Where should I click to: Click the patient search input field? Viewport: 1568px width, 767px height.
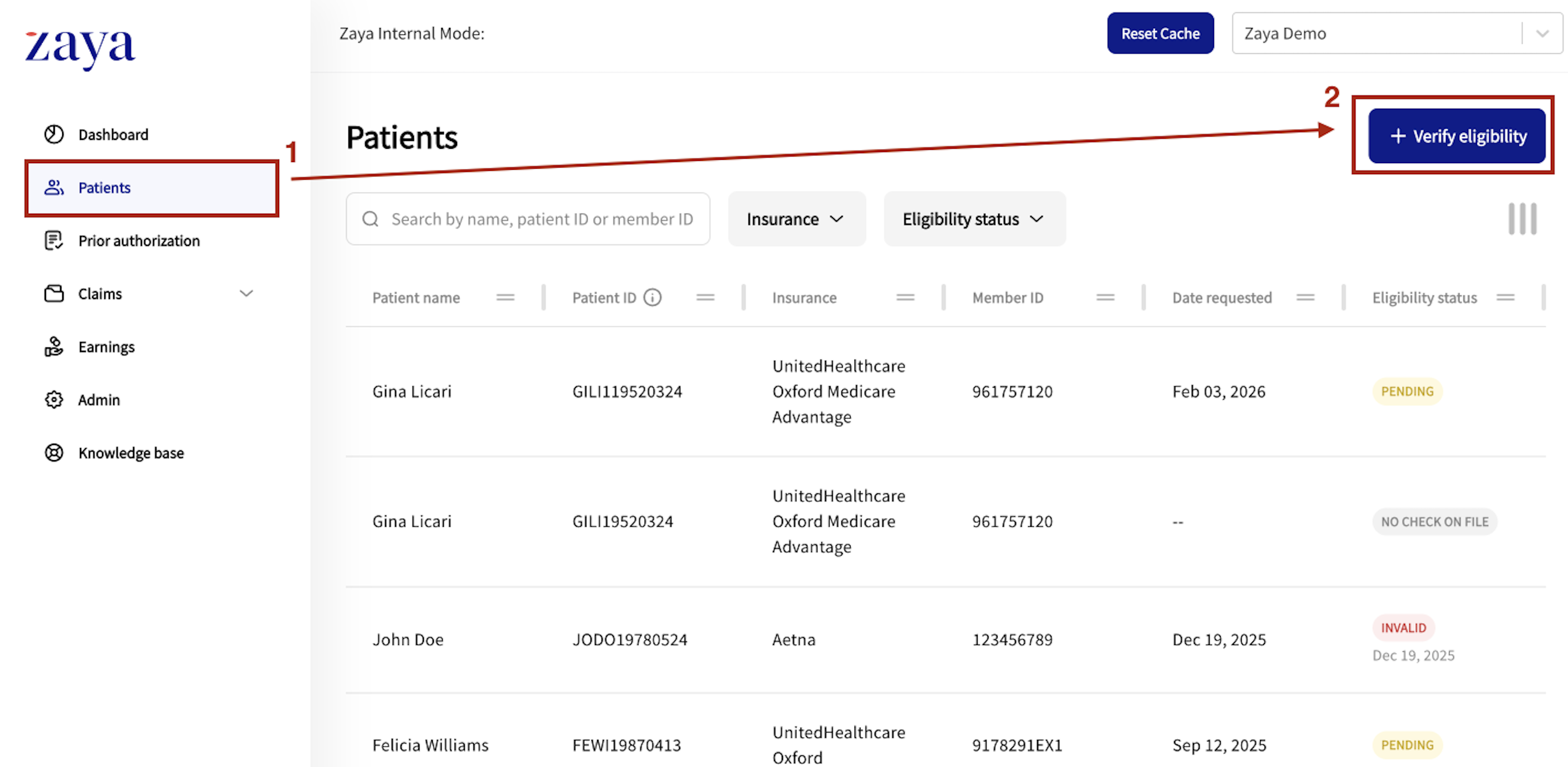pos(542,219)
